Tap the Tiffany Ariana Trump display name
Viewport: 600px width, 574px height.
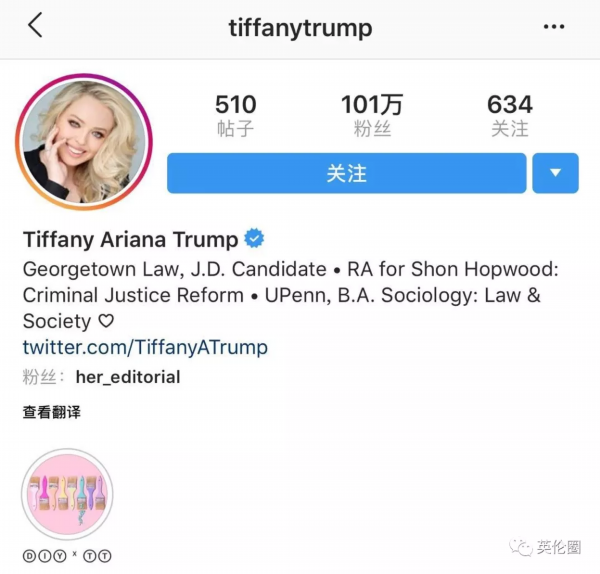[130, 240]
